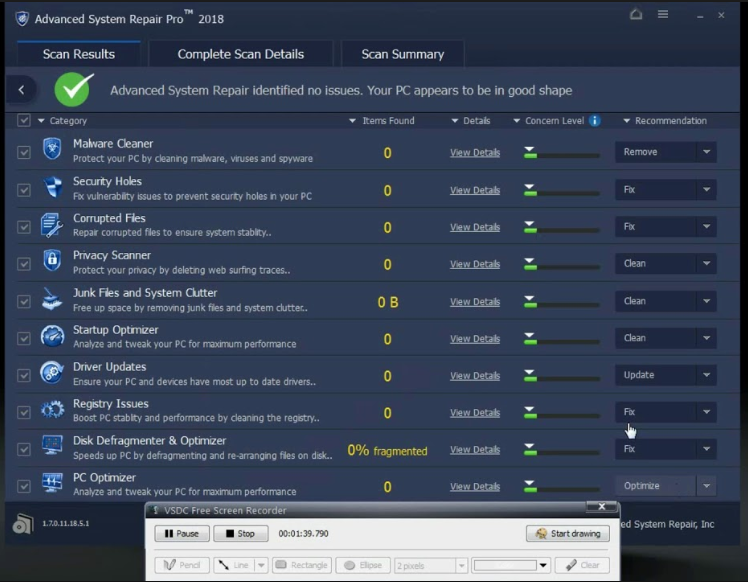Click the Concern Level info icon

tap(595, 121)
